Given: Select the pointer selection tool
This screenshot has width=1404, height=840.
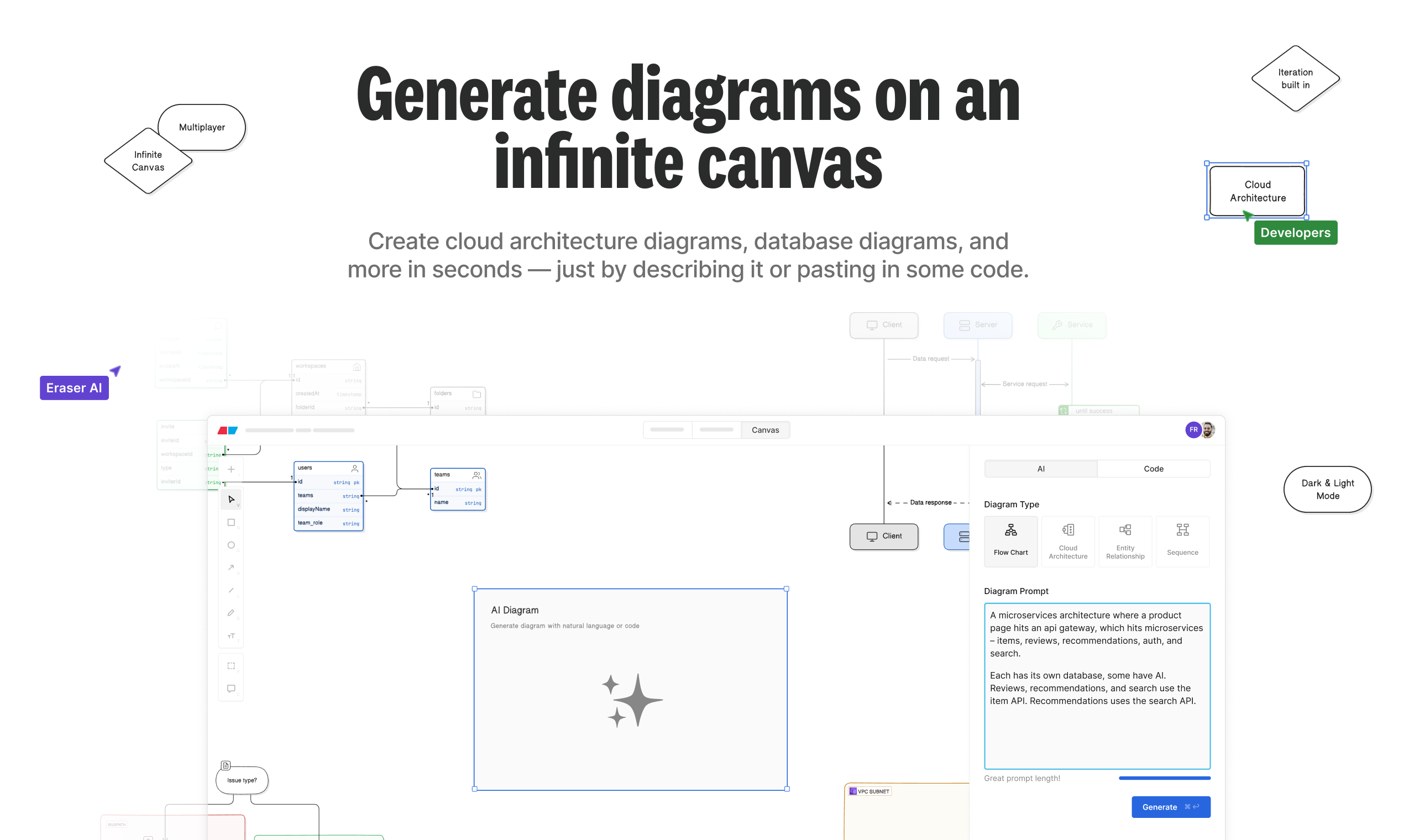Looking at the screenshot, I should point(231,499).
